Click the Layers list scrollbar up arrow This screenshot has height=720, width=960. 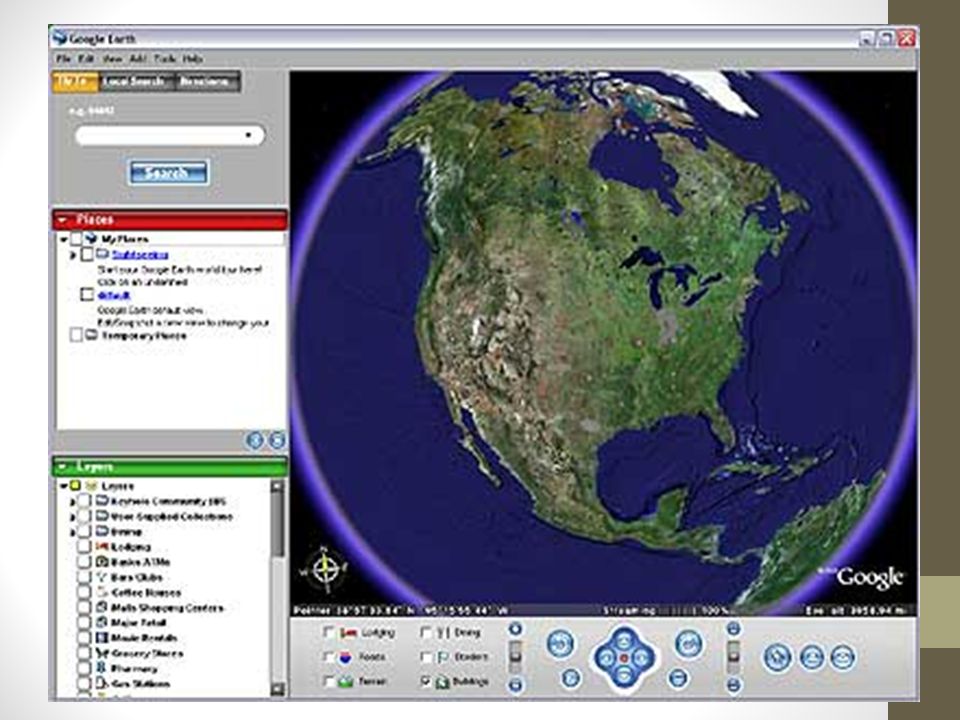277,487
